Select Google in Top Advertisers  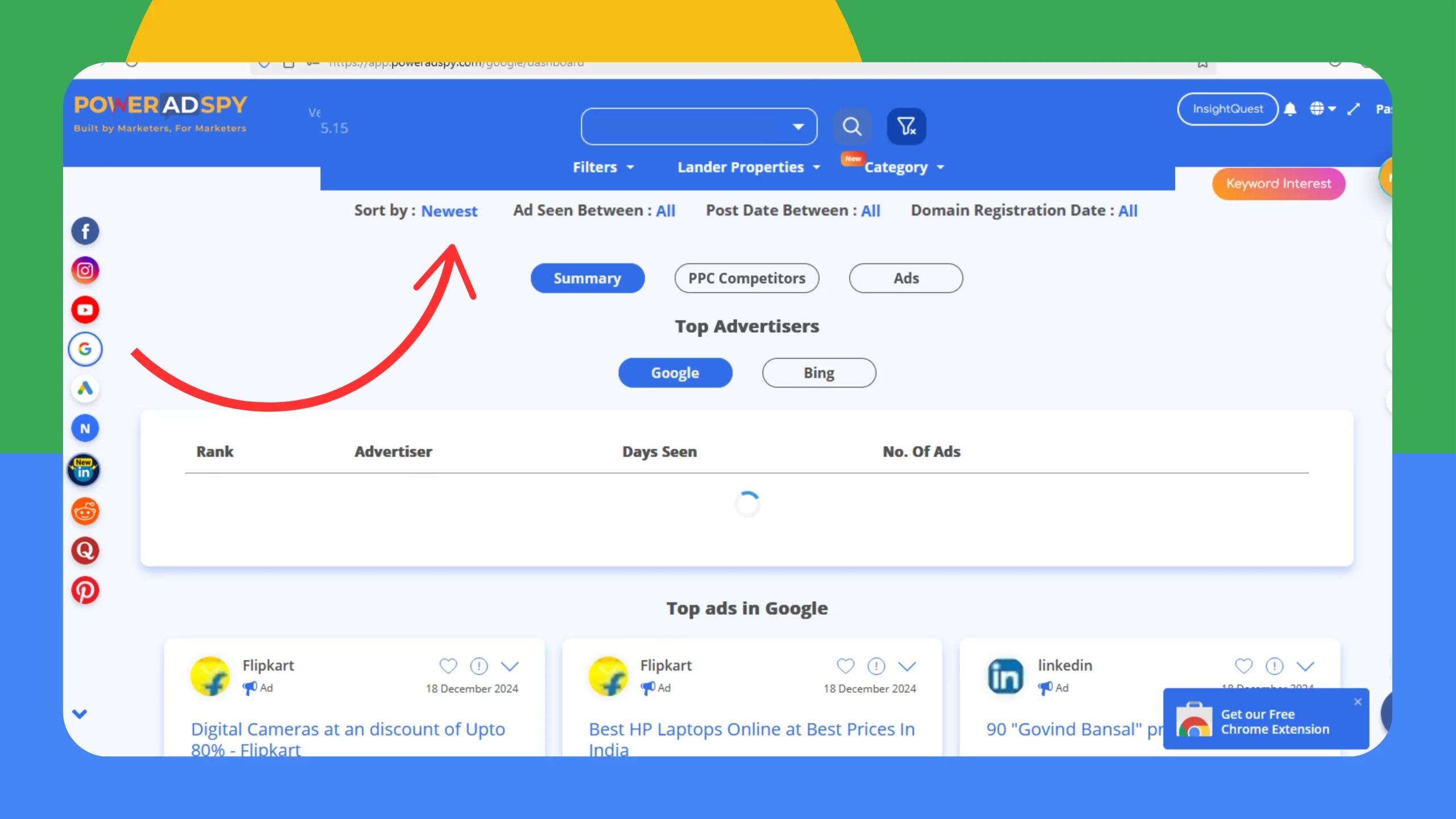click(x=674, y=372)
